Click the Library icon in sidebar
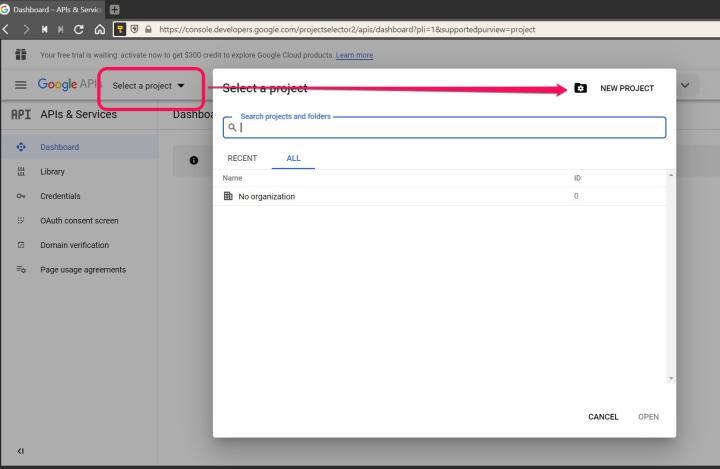 [20, 172]
